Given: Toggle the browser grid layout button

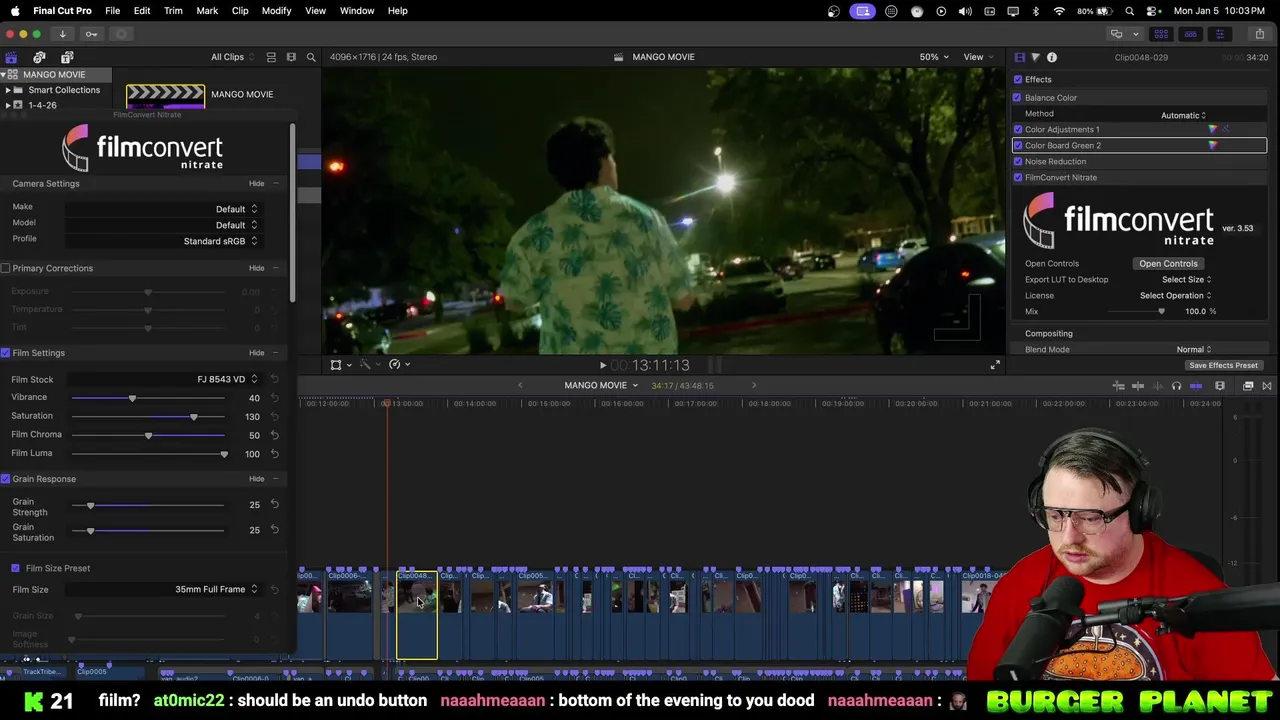Looking at the screenshot, I should pos(1161,34).
